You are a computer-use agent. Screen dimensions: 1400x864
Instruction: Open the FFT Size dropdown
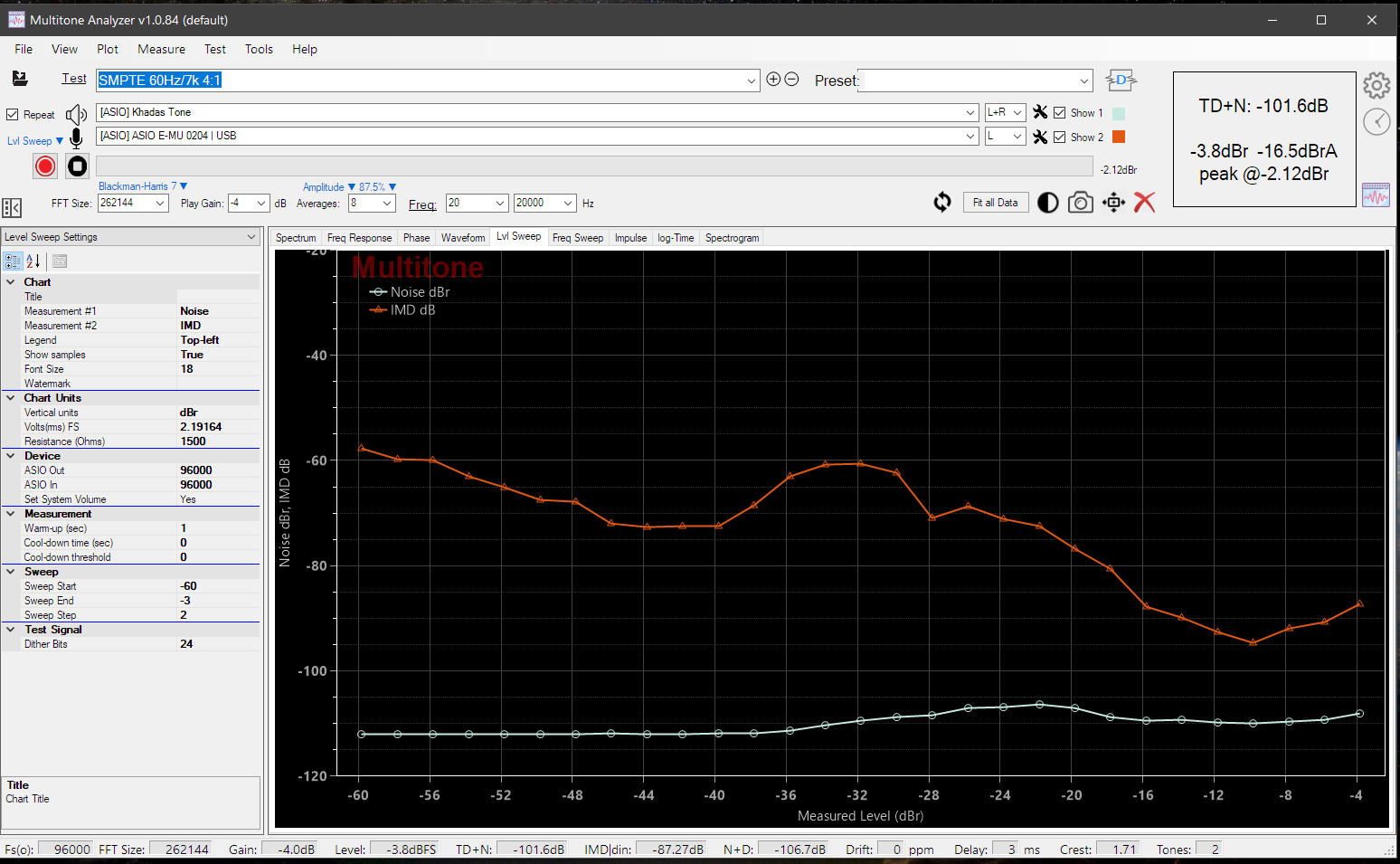(x=160, y=204)
